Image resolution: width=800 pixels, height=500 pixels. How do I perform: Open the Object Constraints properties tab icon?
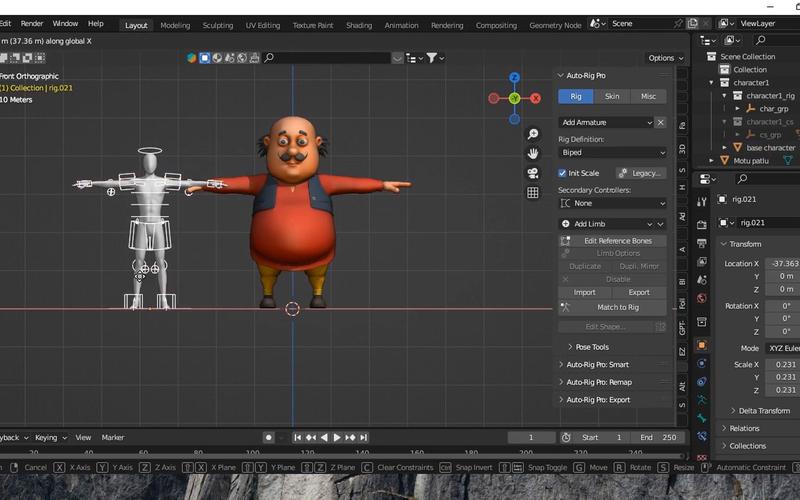[702, 381]
